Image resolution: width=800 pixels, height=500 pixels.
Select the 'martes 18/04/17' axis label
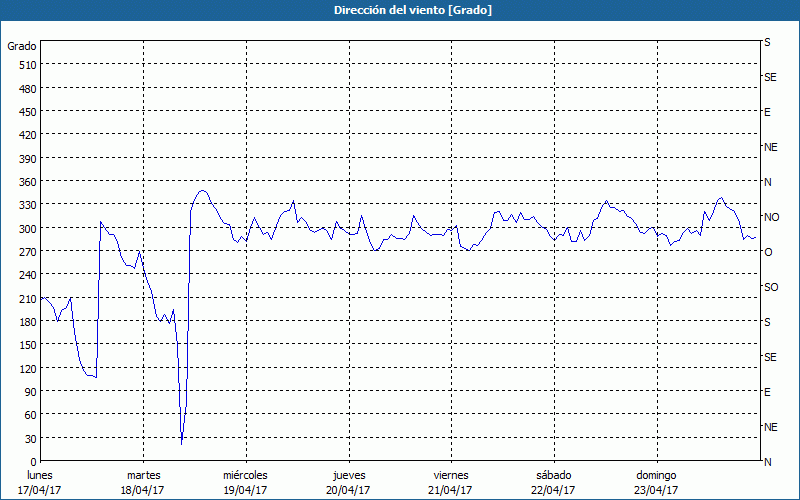pyautogui.click(x=143, y=483)
